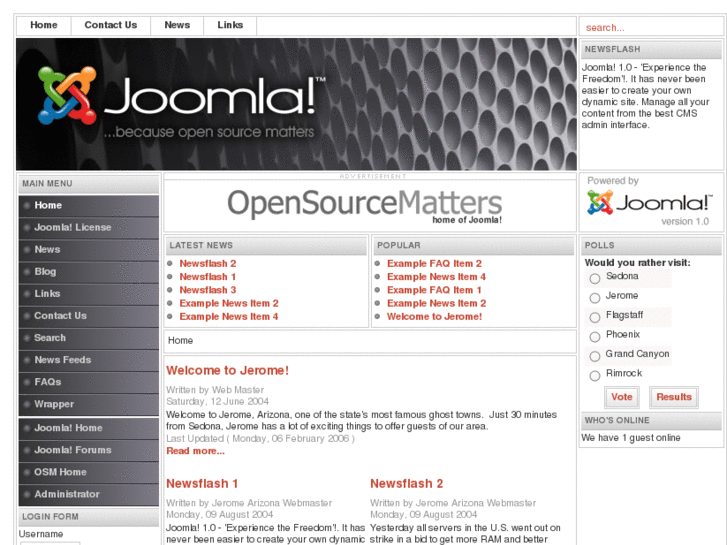Open Search in the Main Menu

tap(89, 338)
